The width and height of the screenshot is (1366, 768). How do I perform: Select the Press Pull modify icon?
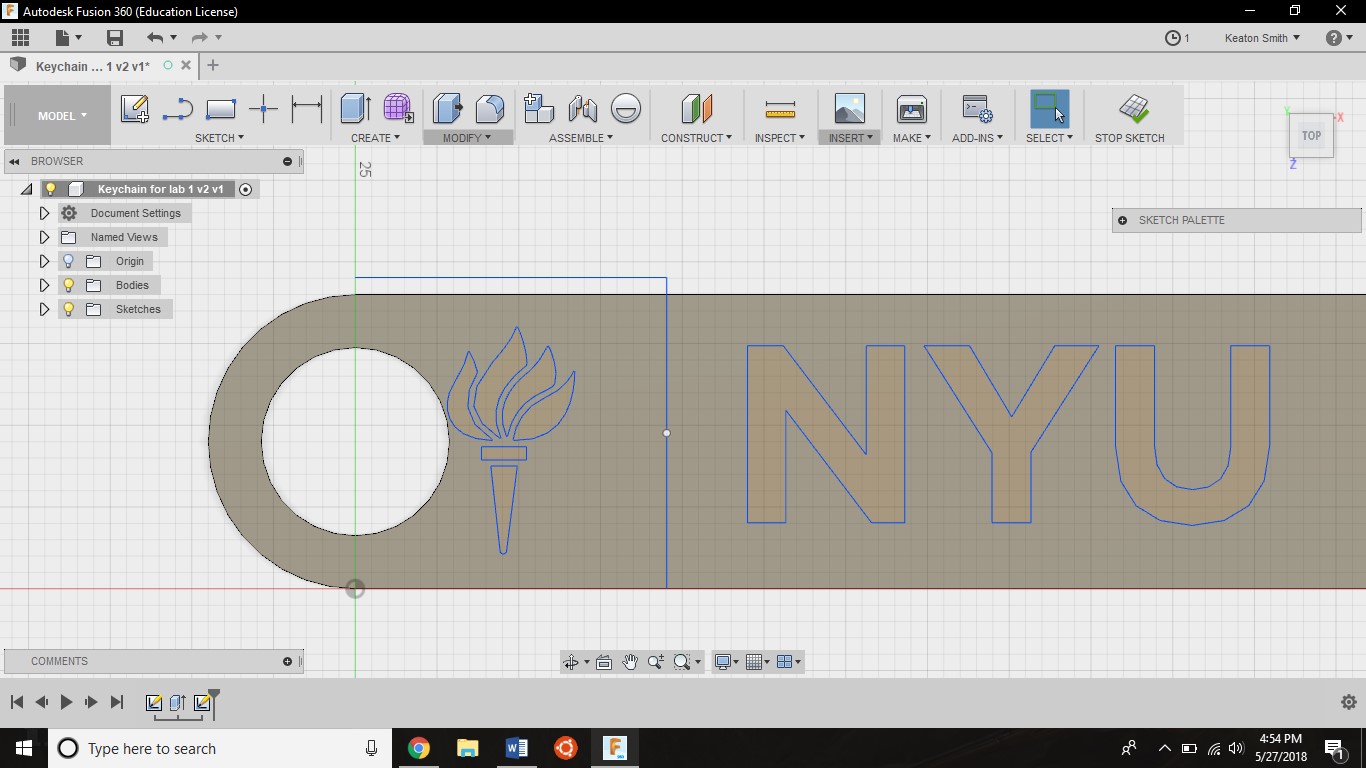pos(447,108)
